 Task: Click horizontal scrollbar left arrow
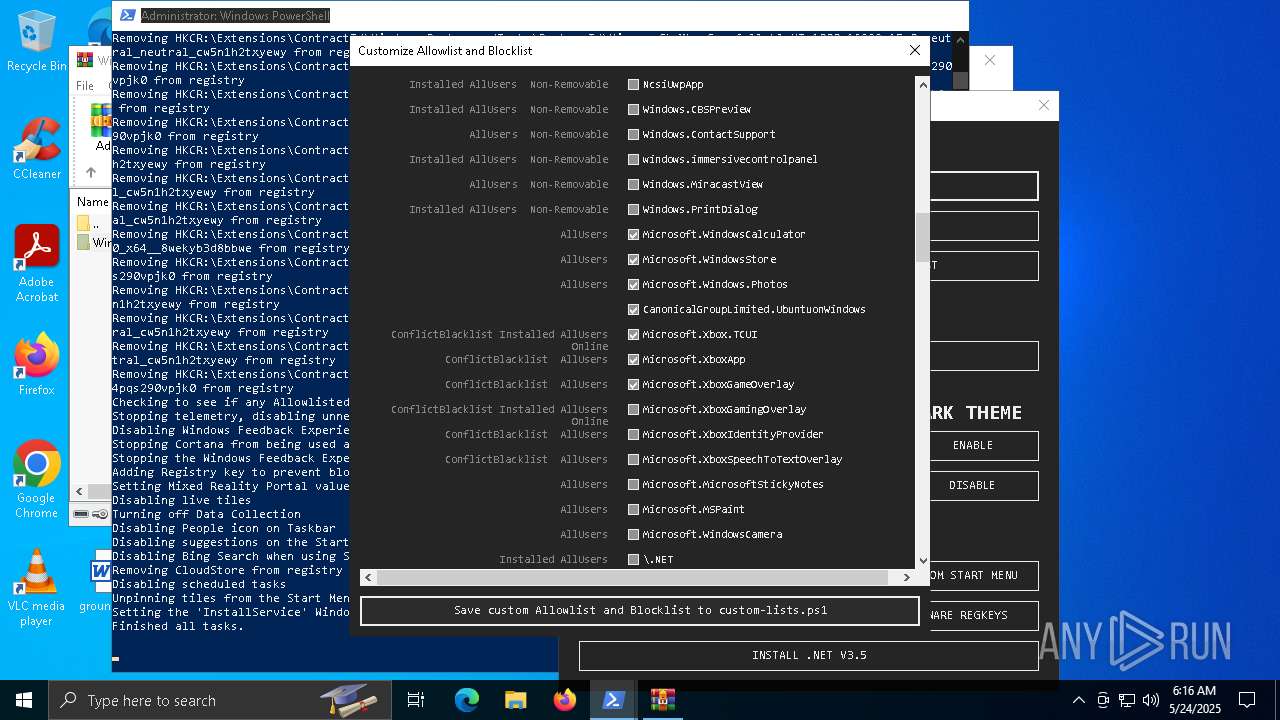[x=368, y=577]
